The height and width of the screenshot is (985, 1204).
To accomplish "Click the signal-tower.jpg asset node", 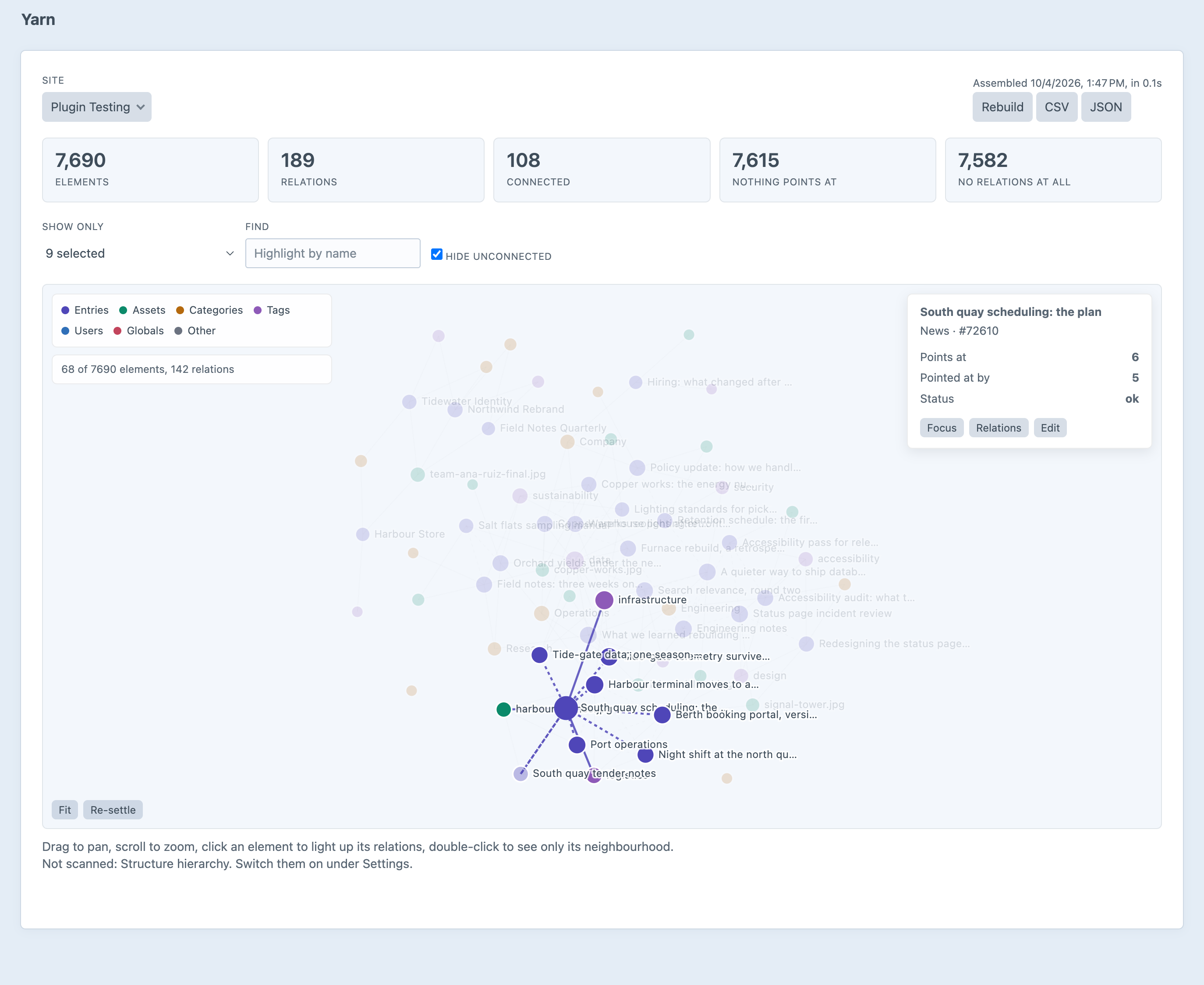I will 752,705.
